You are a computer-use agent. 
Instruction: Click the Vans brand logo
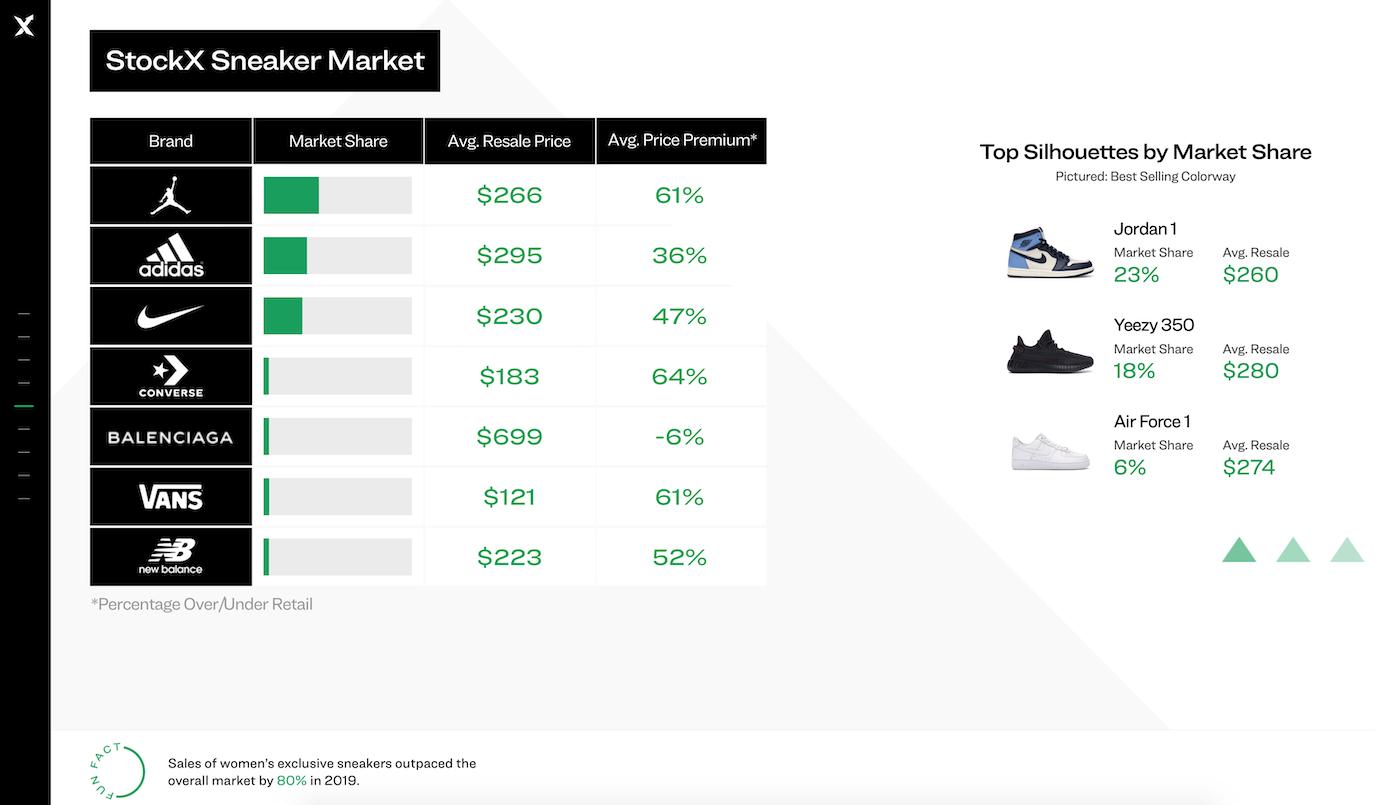[x=171, y=497]
